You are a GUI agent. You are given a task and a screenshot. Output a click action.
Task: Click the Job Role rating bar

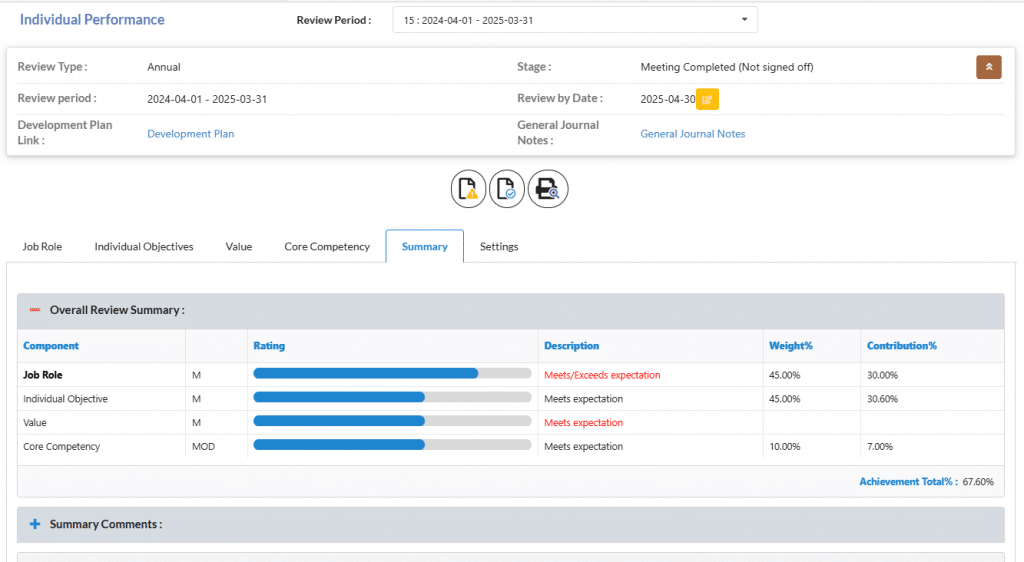[x=392, y=374]
